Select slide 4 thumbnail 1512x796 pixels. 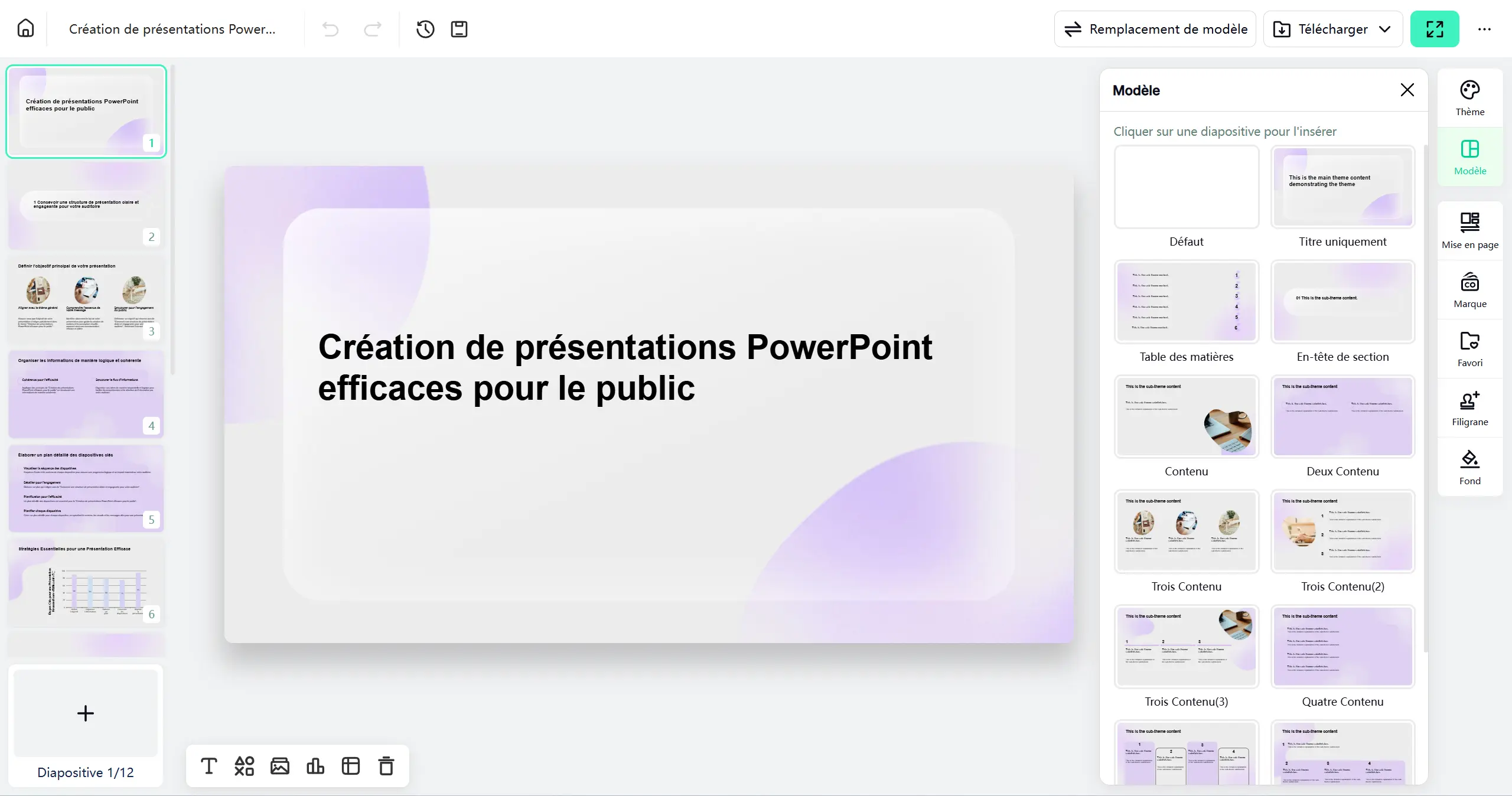pos(86,394)
